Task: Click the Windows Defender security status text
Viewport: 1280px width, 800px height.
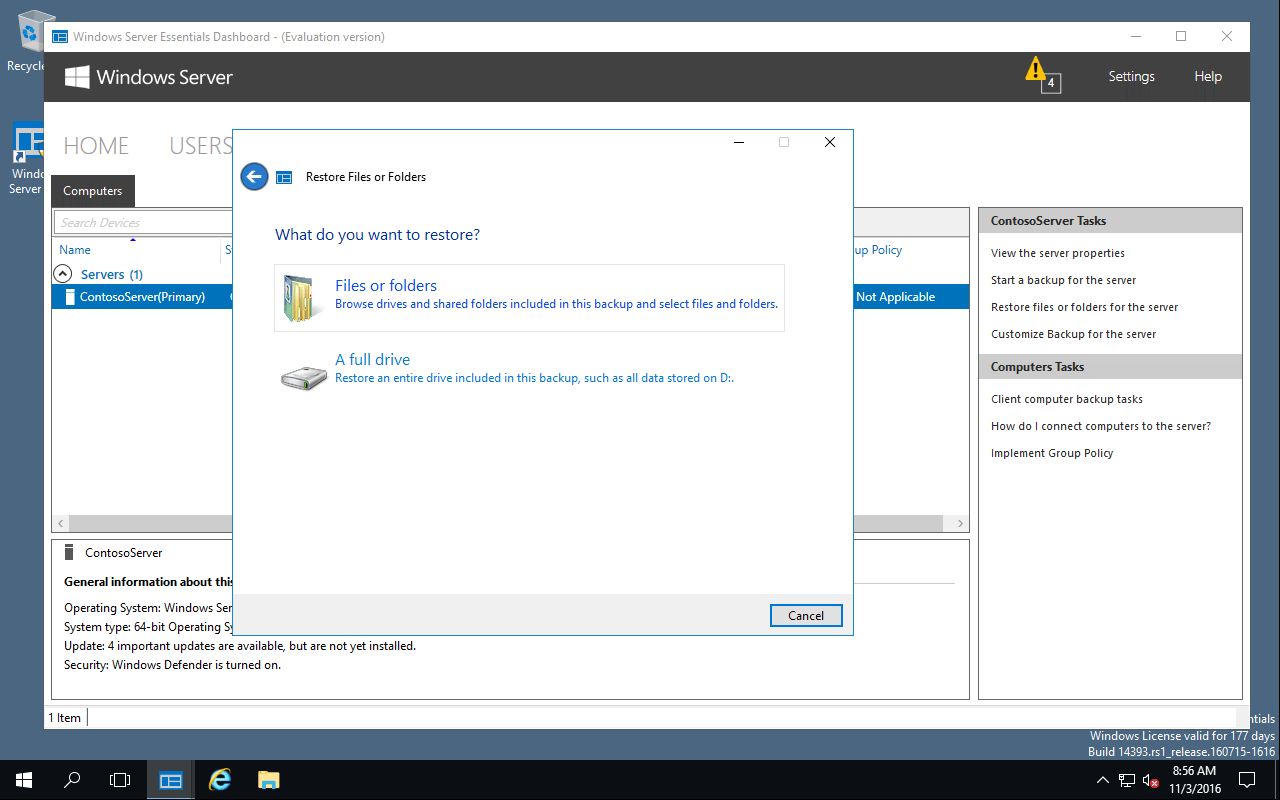Action: pos(172,665)
